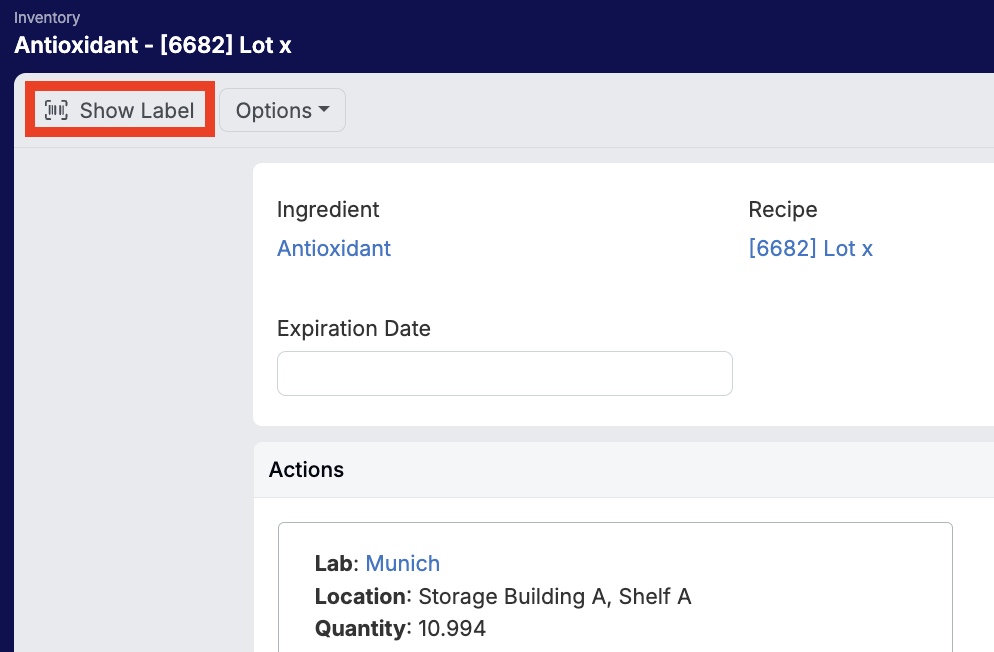The width and height of the screenshot is (994, 652).
Task: Click the barcode icon beside Show Label
Action: point(56,110)
